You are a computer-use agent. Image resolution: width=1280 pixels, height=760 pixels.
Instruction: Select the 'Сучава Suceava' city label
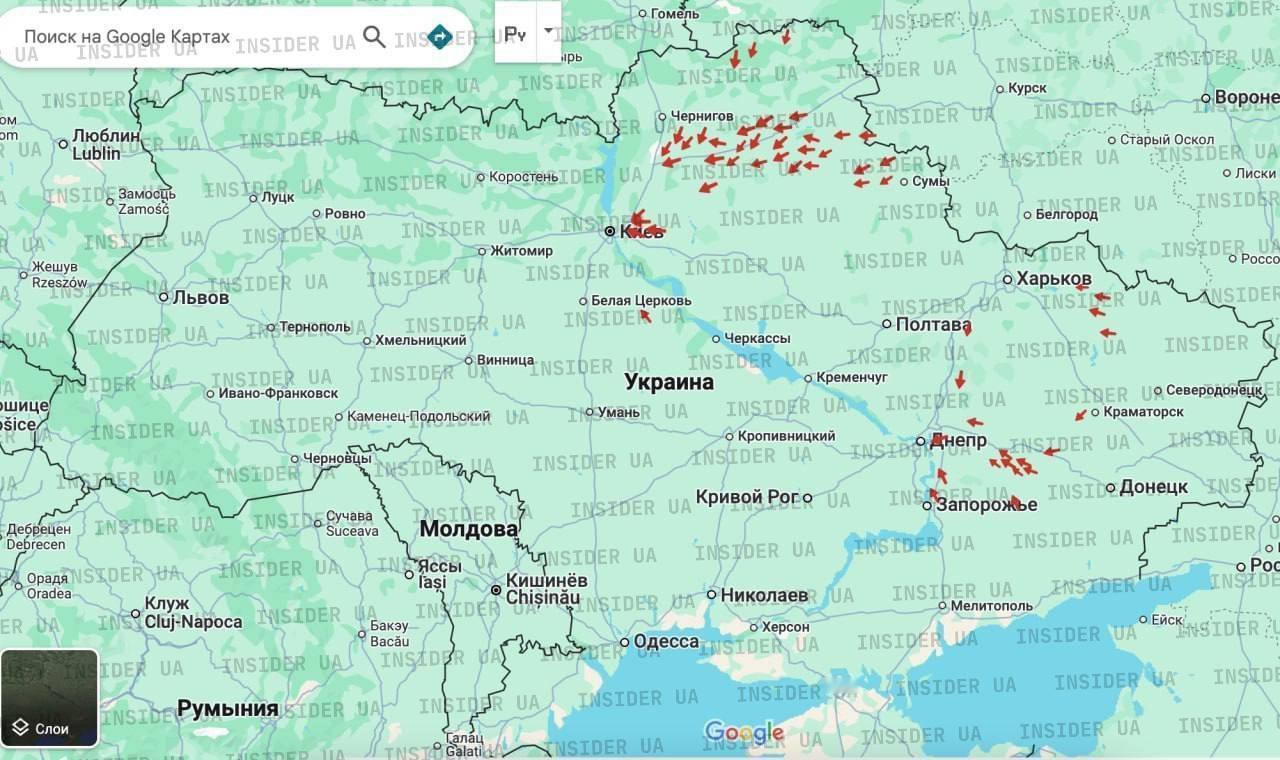[351, 524]
